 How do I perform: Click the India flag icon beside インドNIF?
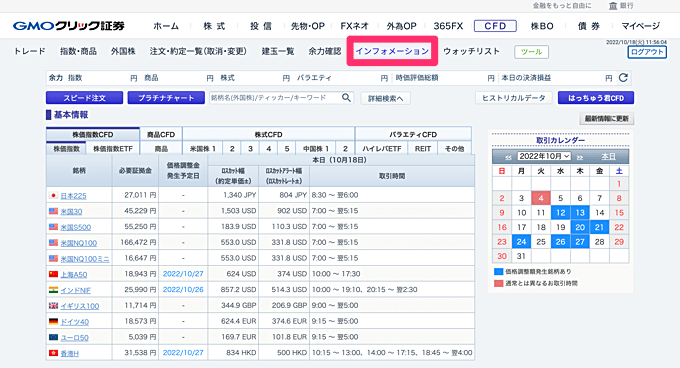point(53,290)
